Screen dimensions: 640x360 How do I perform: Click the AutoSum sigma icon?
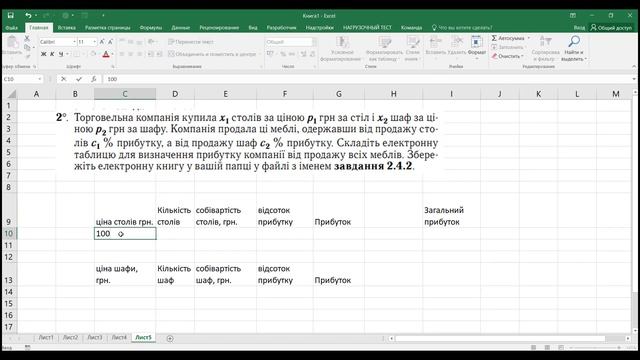494,38
